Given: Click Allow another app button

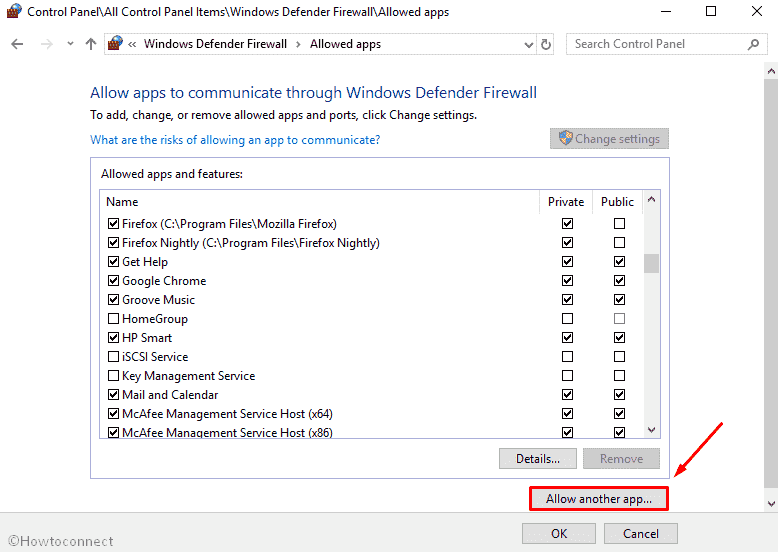Looking at the screenshot, I should pyautogui.click(x=599, y=498).
